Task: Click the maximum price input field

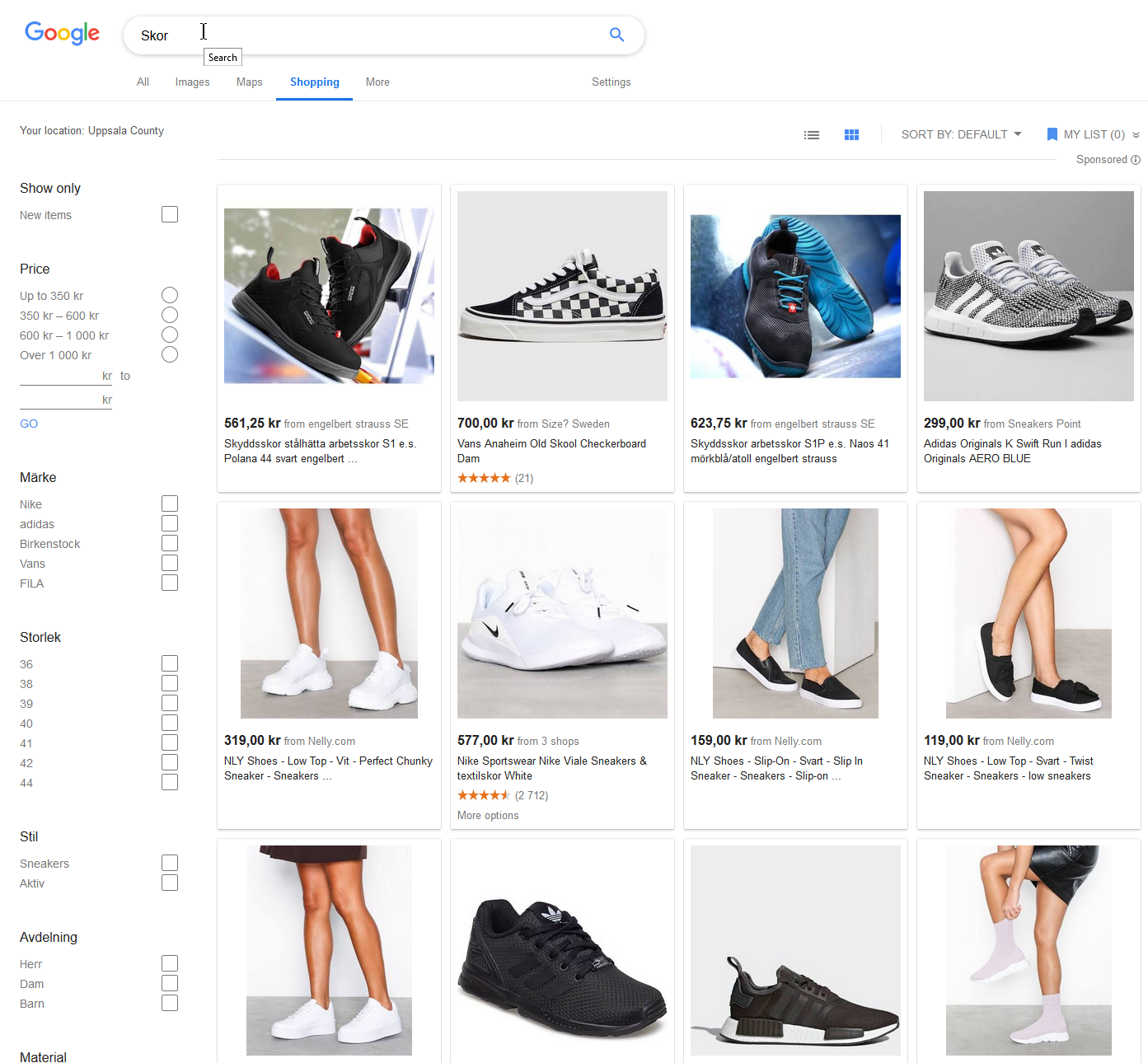Action: (x=66, y=400)
